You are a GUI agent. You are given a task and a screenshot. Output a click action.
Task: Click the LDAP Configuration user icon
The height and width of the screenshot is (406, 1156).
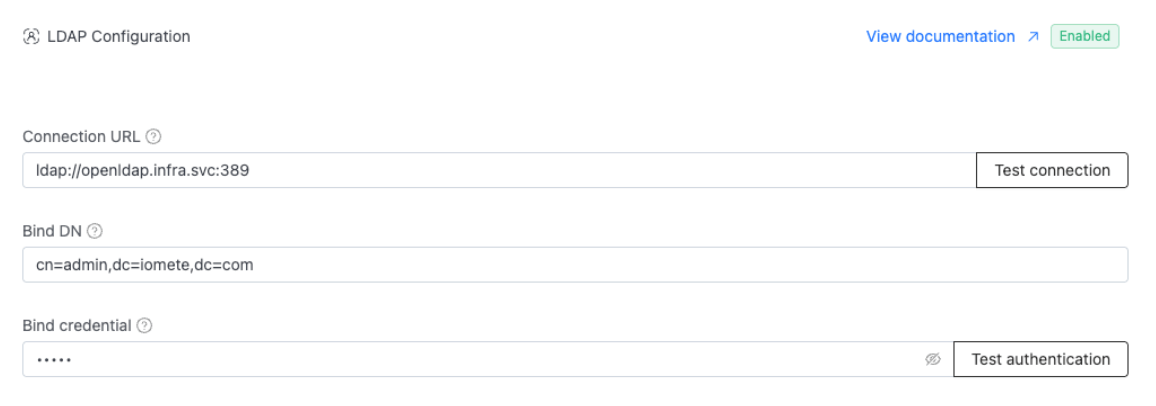31,37
